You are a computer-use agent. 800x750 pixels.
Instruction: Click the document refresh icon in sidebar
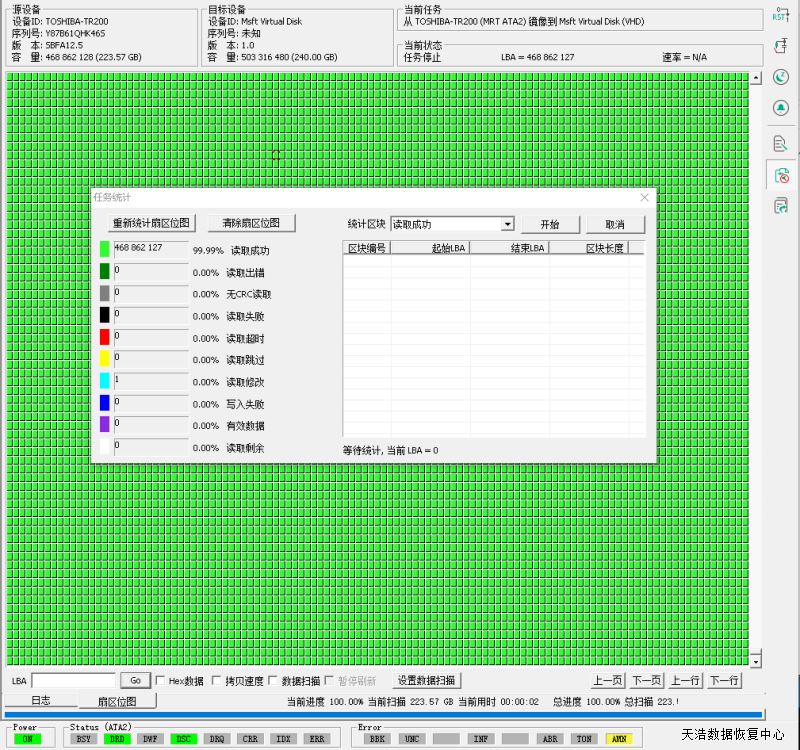tap(781, 206)
